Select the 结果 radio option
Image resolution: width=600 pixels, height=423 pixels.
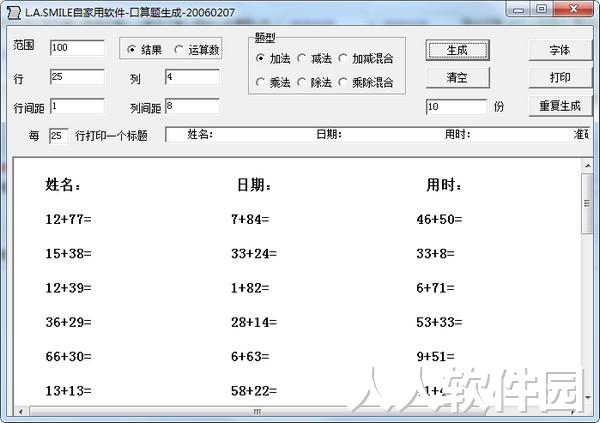(145, 49)
